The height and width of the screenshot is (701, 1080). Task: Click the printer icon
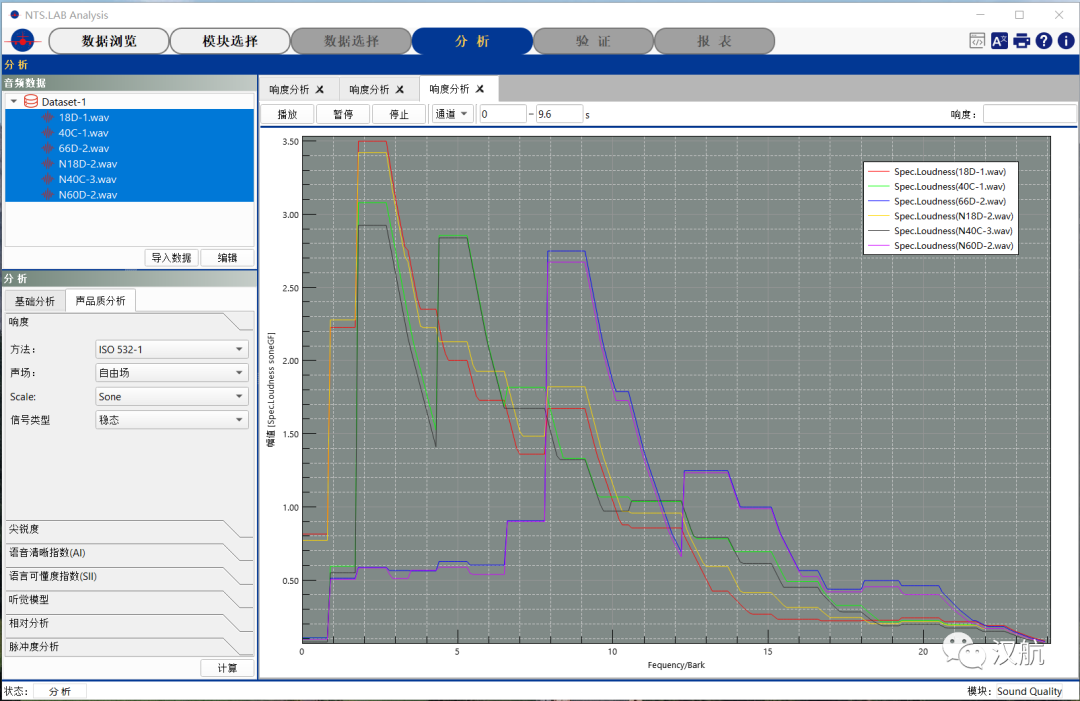tap(1021, 41)
